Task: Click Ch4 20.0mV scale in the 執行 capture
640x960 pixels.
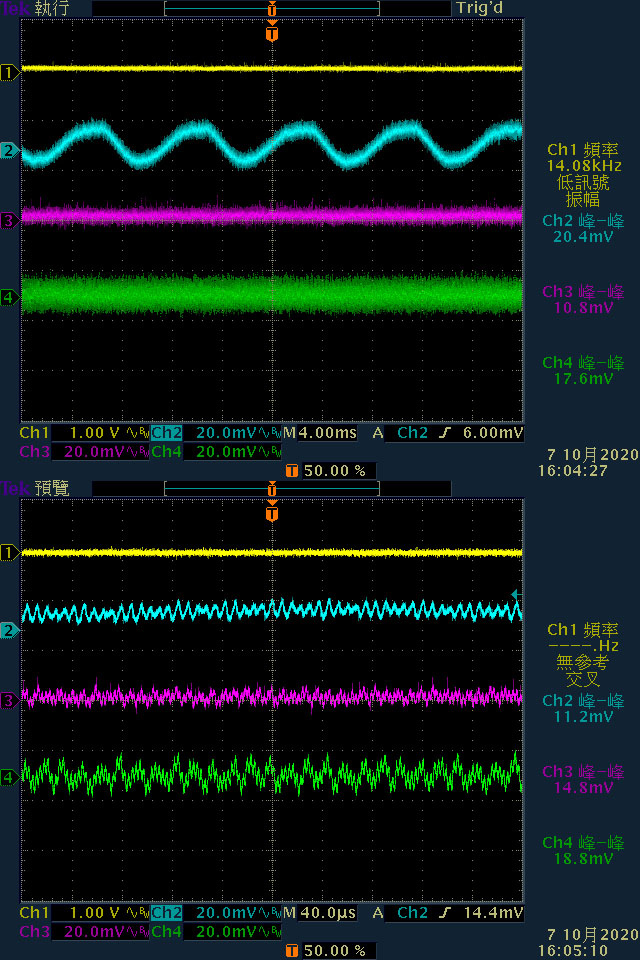Action: point(216,452)
